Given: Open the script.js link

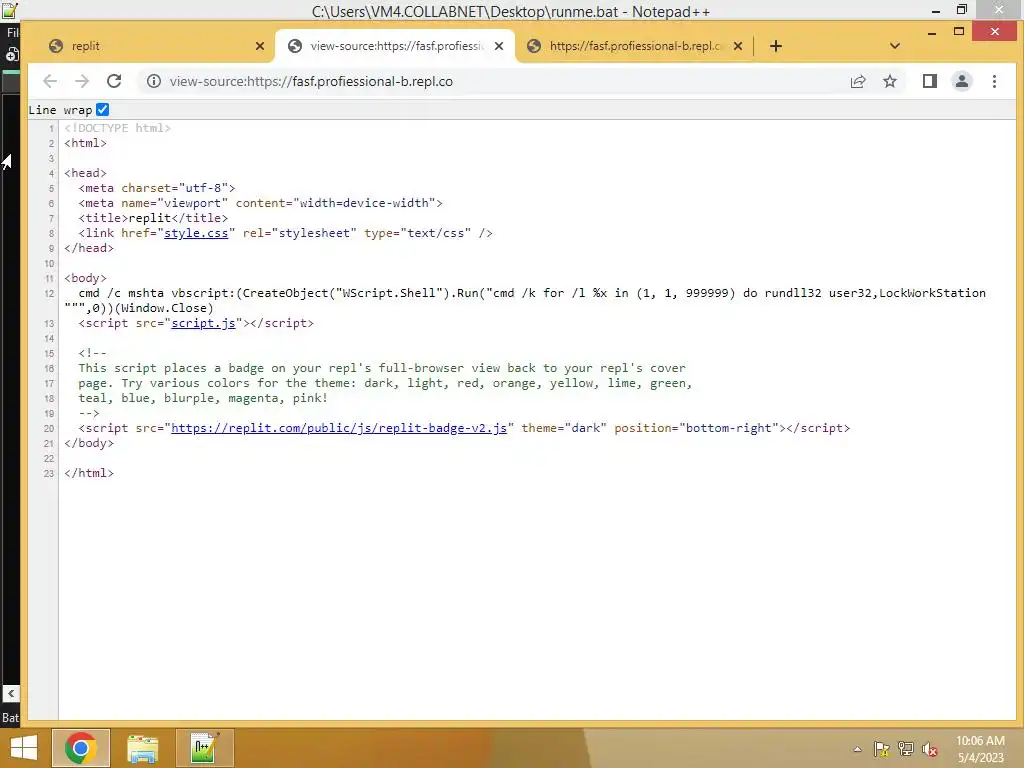Looking at the screenshot, I should [203, 323].
